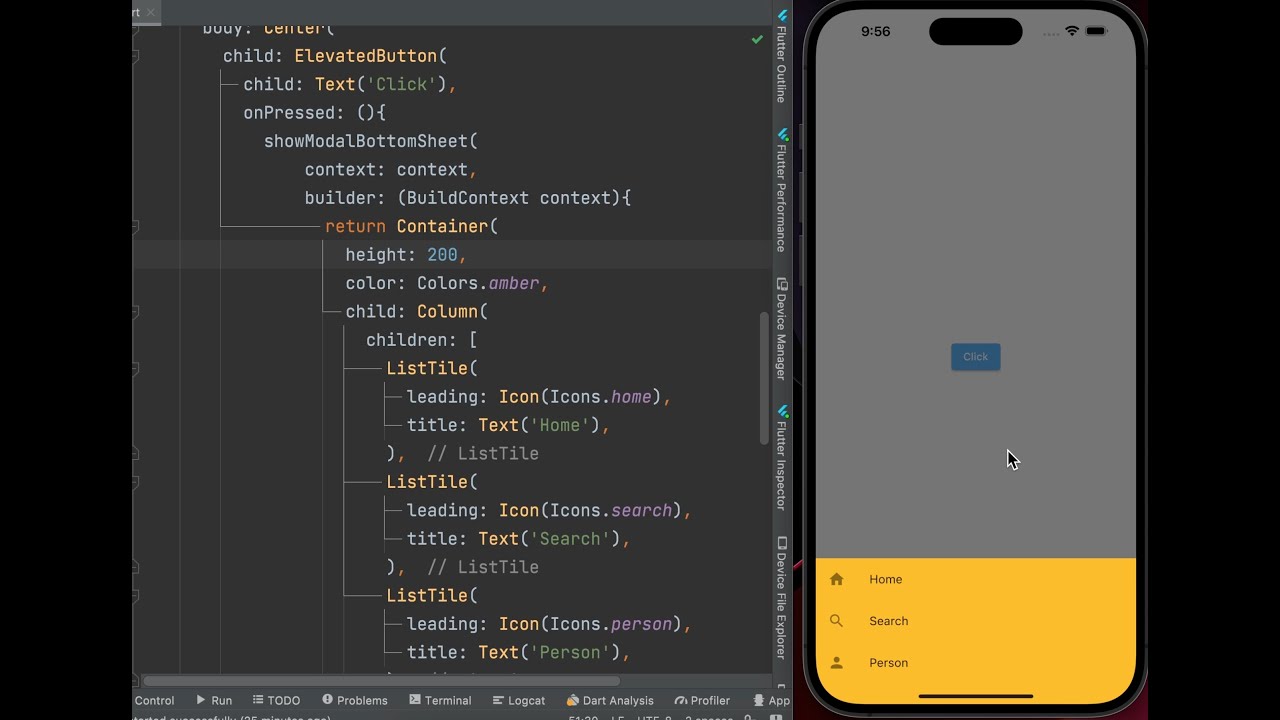Click child: Column in the code
1280x720 pixels.
tap(412, 312)
